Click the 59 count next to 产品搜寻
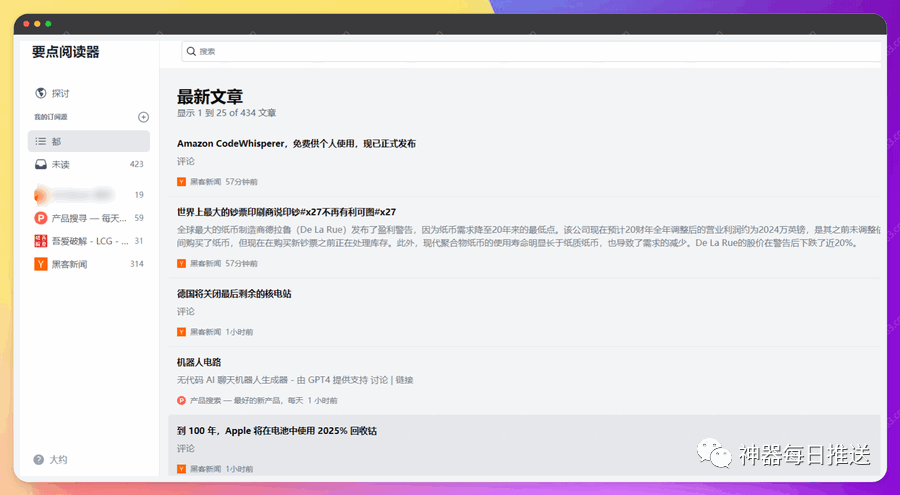The image size is (900, 495). pos(139,218)
